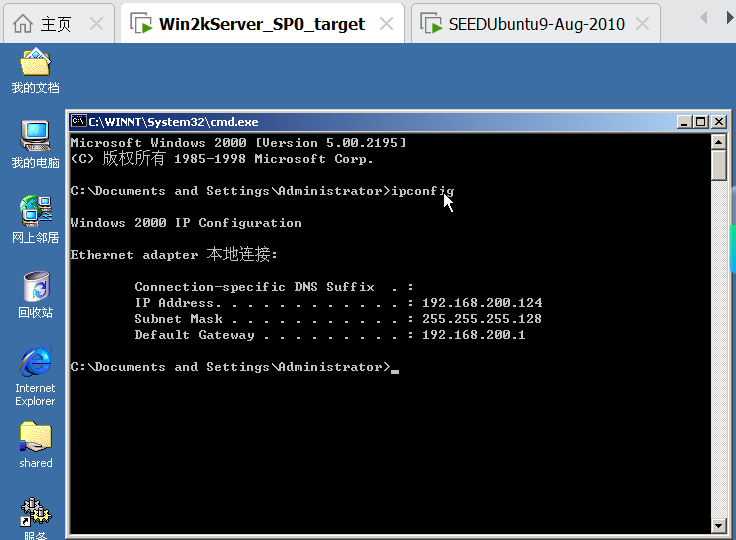This screenshot has width=736, height=540.
Task: Close the cmd.exe window
Action: coord(719,122)
